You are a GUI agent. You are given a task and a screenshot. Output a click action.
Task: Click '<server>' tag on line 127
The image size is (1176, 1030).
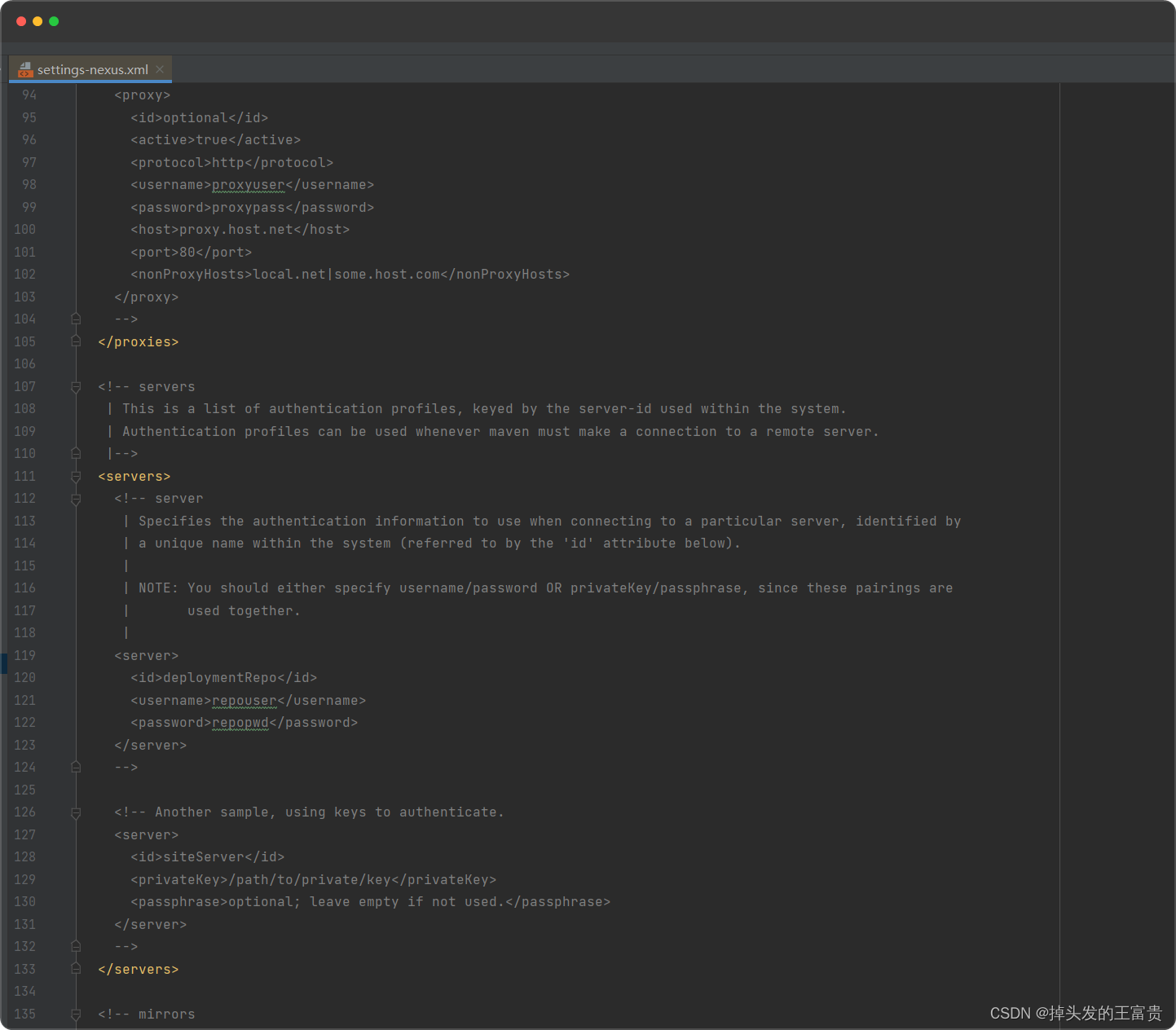click(x=147, y=834)
